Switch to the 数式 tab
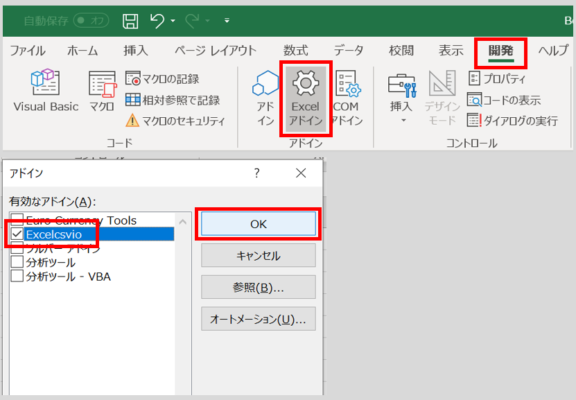 tap(296, 51)
